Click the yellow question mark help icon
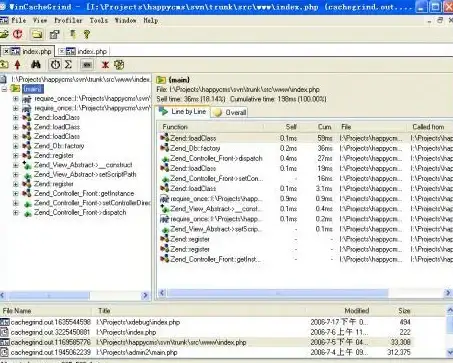453x363 pixels. point(87,34)
